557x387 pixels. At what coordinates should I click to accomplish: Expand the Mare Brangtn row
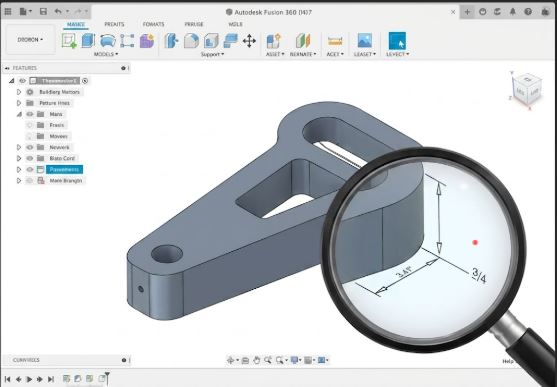tap(19, 181)
